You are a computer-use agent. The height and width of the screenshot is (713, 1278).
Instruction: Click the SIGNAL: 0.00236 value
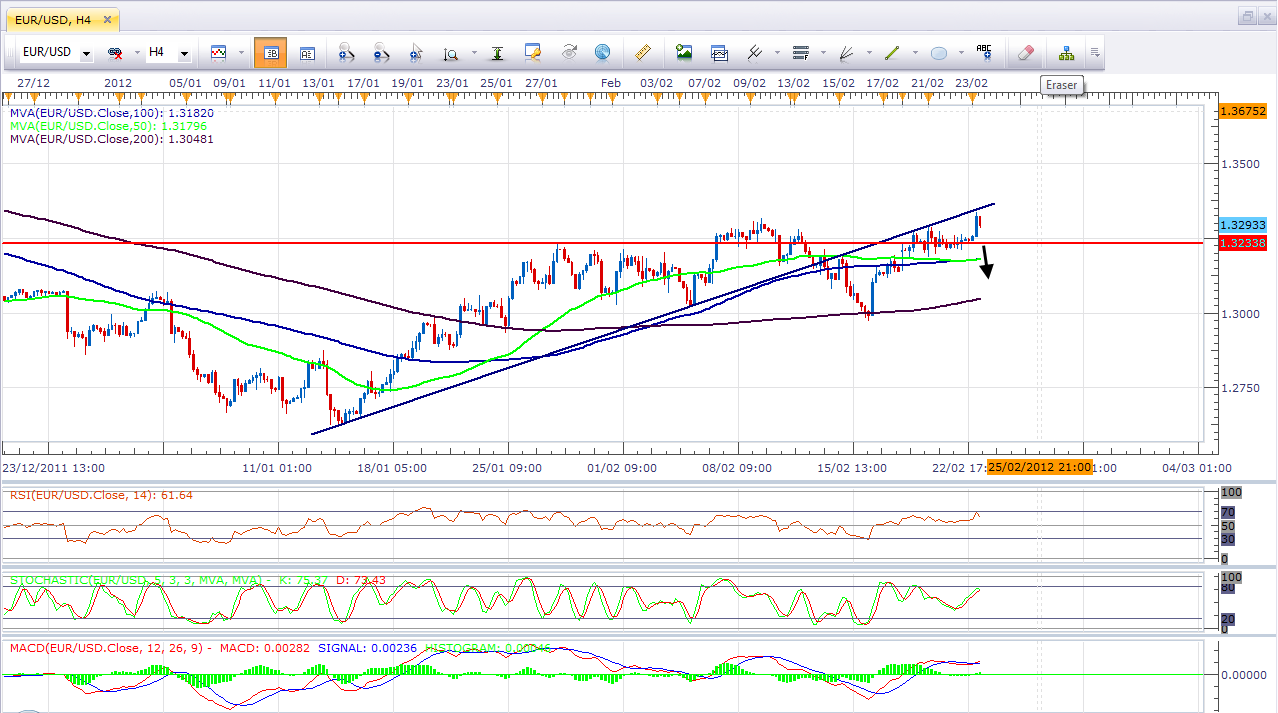pos(369,648)
